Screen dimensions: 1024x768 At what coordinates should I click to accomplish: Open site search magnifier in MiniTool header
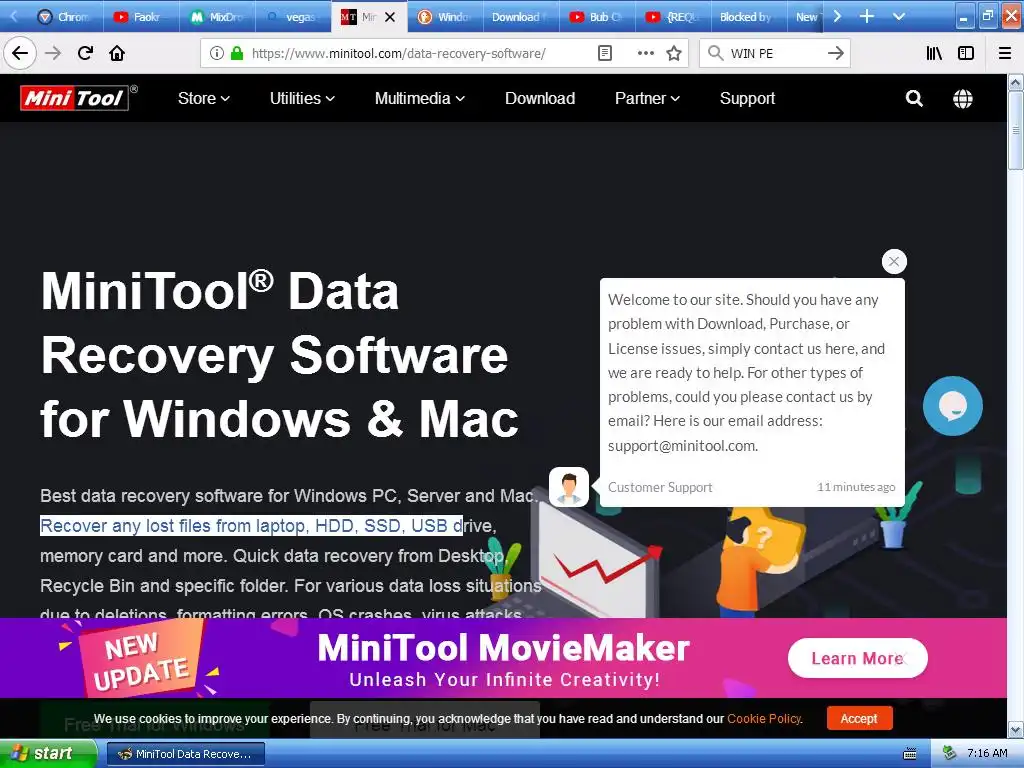[x=914, y=99]
